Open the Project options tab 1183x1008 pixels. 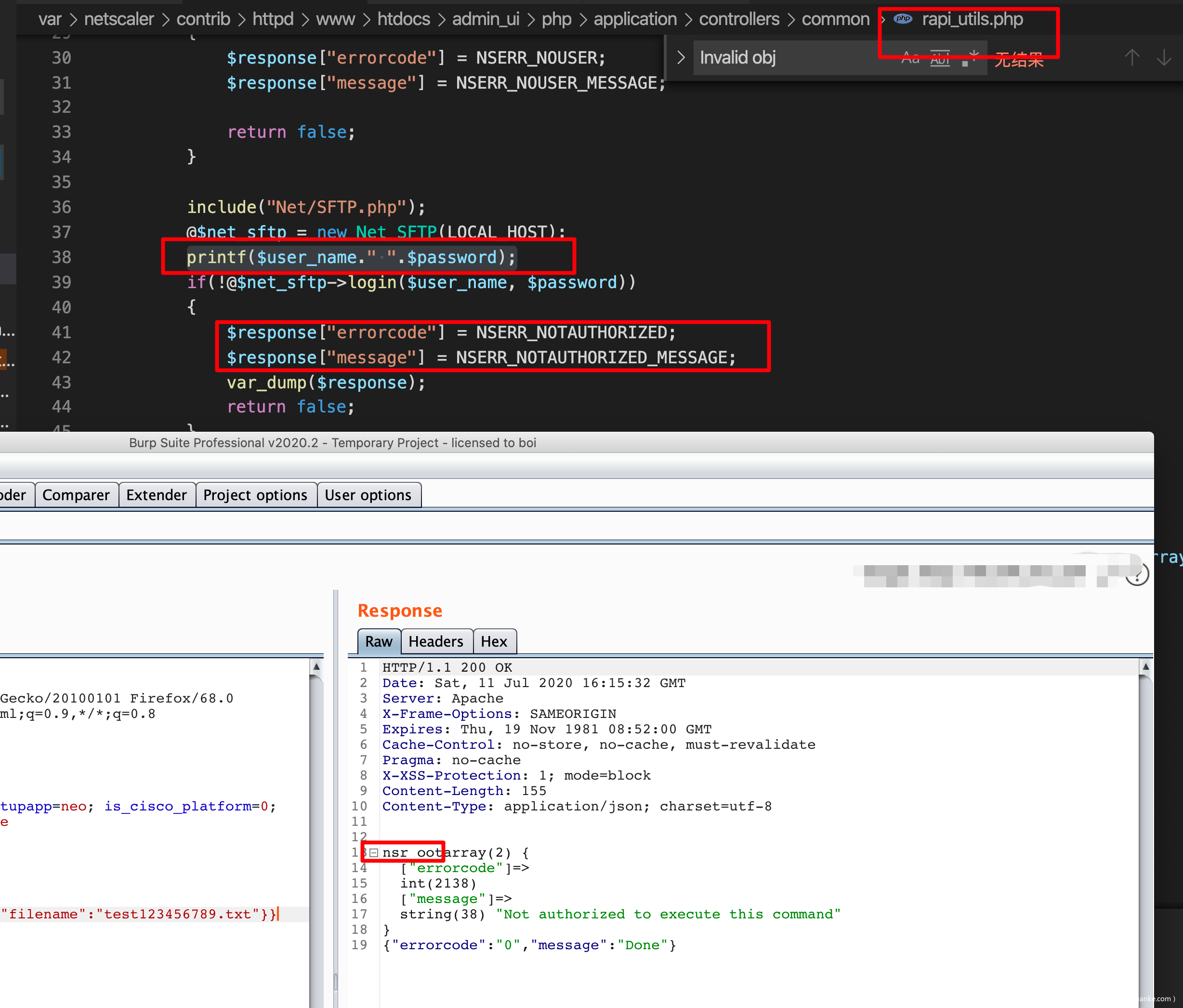point(255,494)
